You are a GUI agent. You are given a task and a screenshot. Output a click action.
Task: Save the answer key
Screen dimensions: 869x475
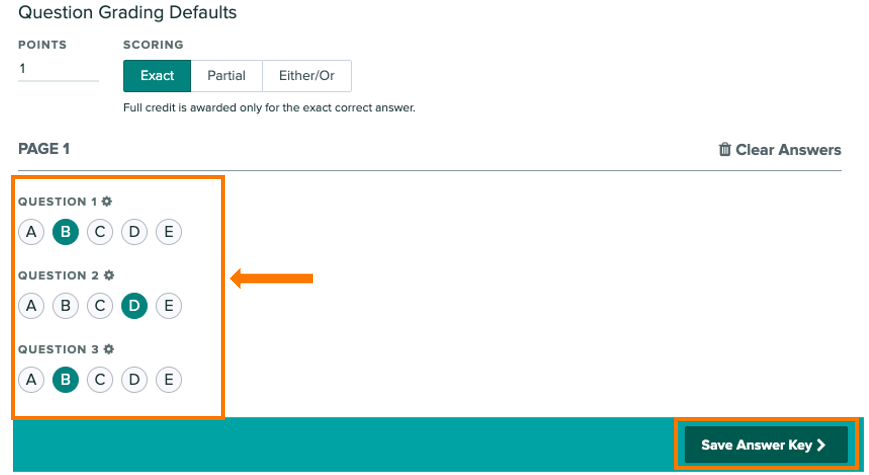point(766,445)
